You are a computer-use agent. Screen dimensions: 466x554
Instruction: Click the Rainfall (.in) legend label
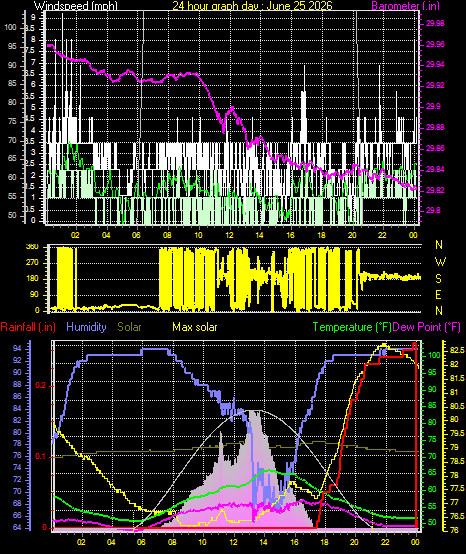click(x=28, y=327)
